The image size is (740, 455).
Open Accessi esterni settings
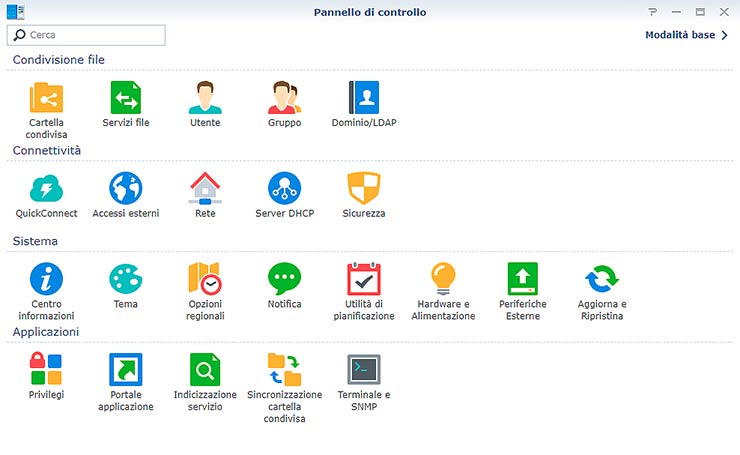[x=125, y=189]
